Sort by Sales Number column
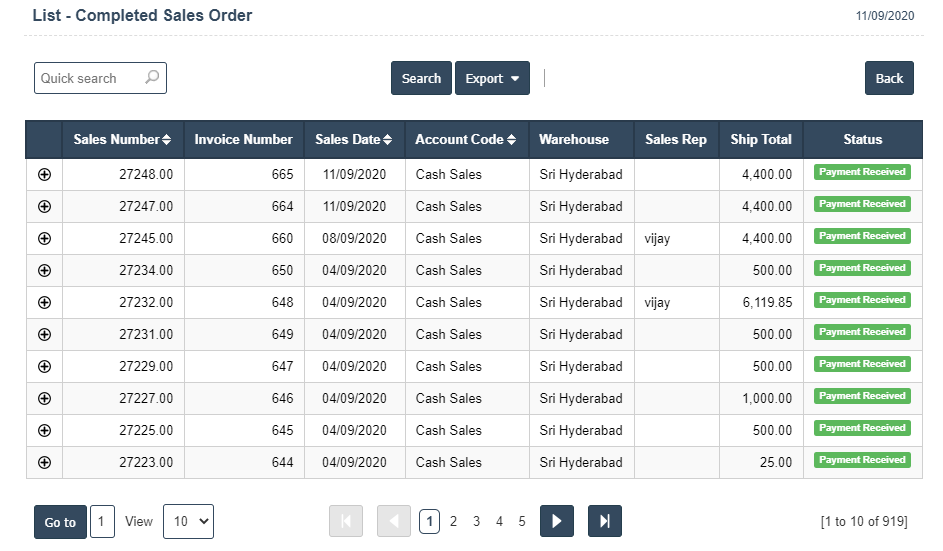The width and height of the screenshot is (943, 551). click(122, 140)
